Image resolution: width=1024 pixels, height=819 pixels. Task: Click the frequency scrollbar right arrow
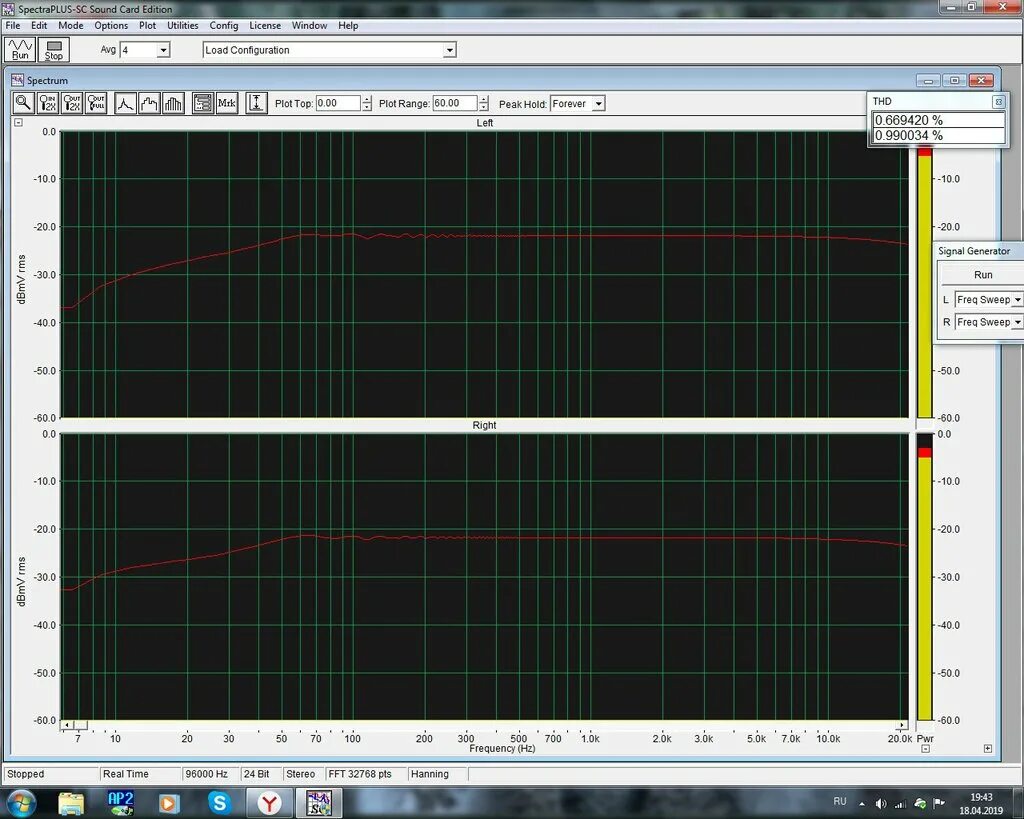(902, 725)
